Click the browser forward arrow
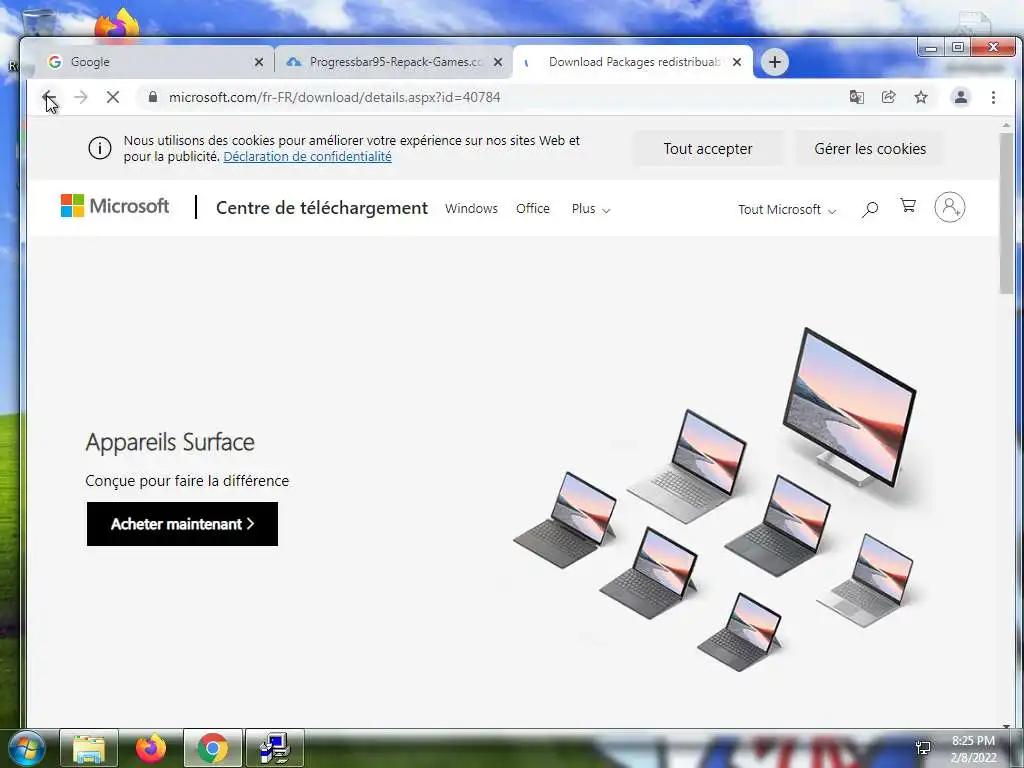1024x768 pixels. click(80, 97)
